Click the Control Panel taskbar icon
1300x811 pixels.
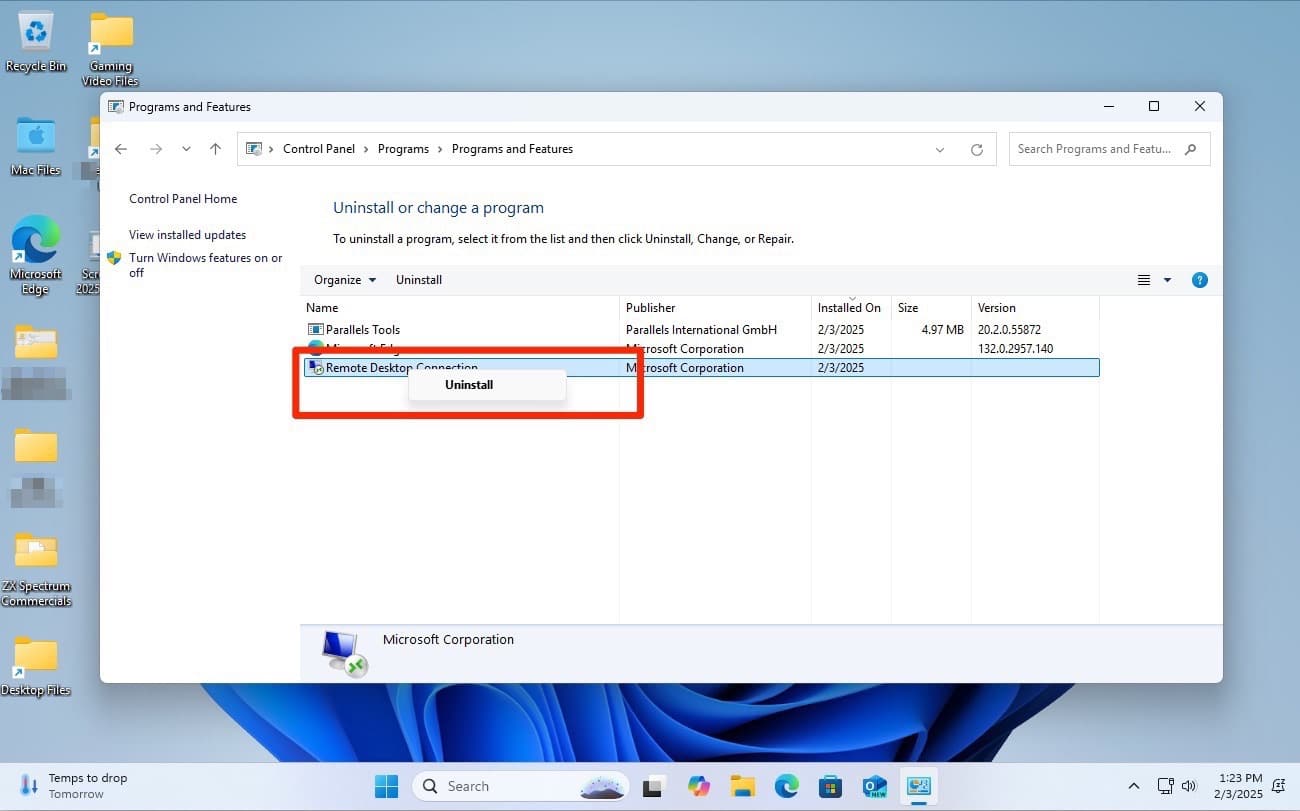click(918, 786)
